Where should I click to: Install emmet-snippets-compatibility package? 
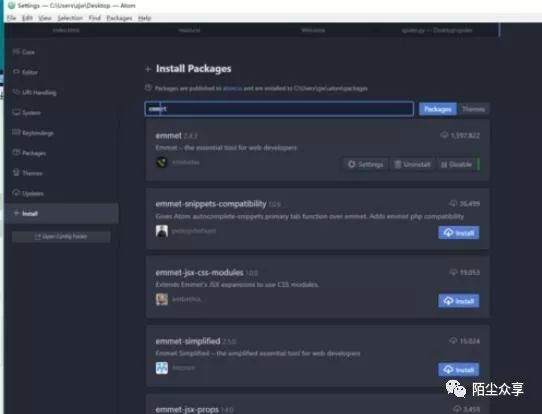(x=459, y=233)
